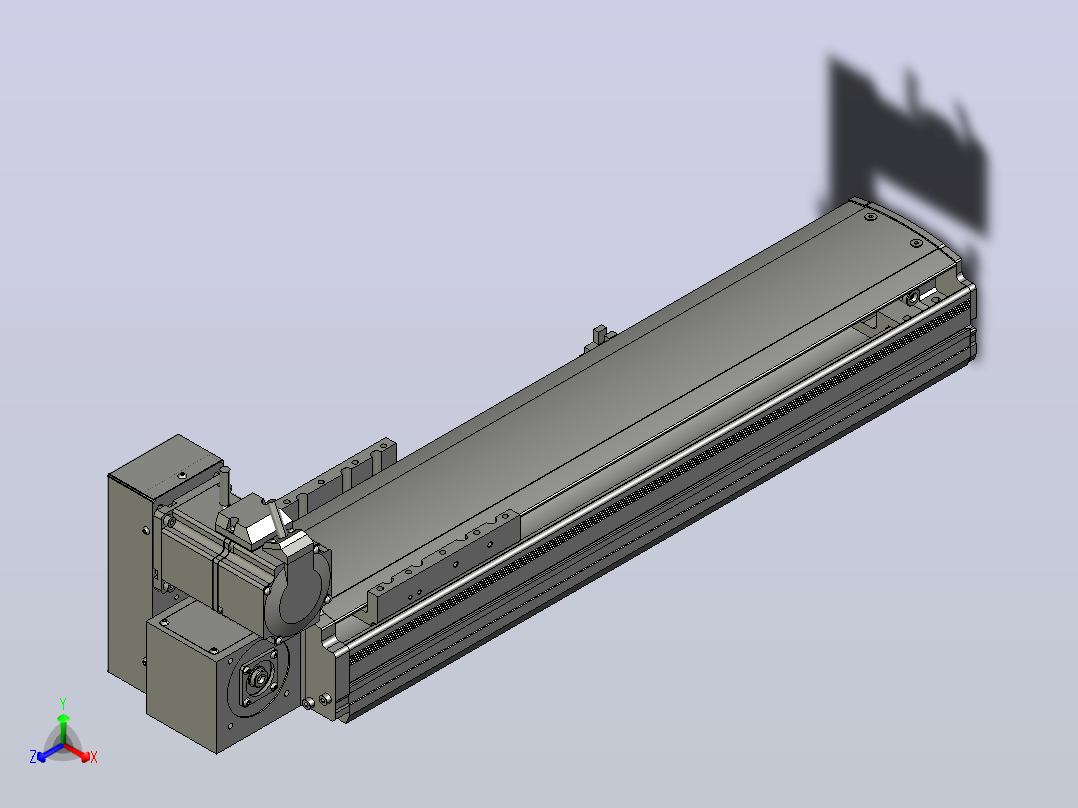Select the circular output flange on gearbox face

(259, 679)
